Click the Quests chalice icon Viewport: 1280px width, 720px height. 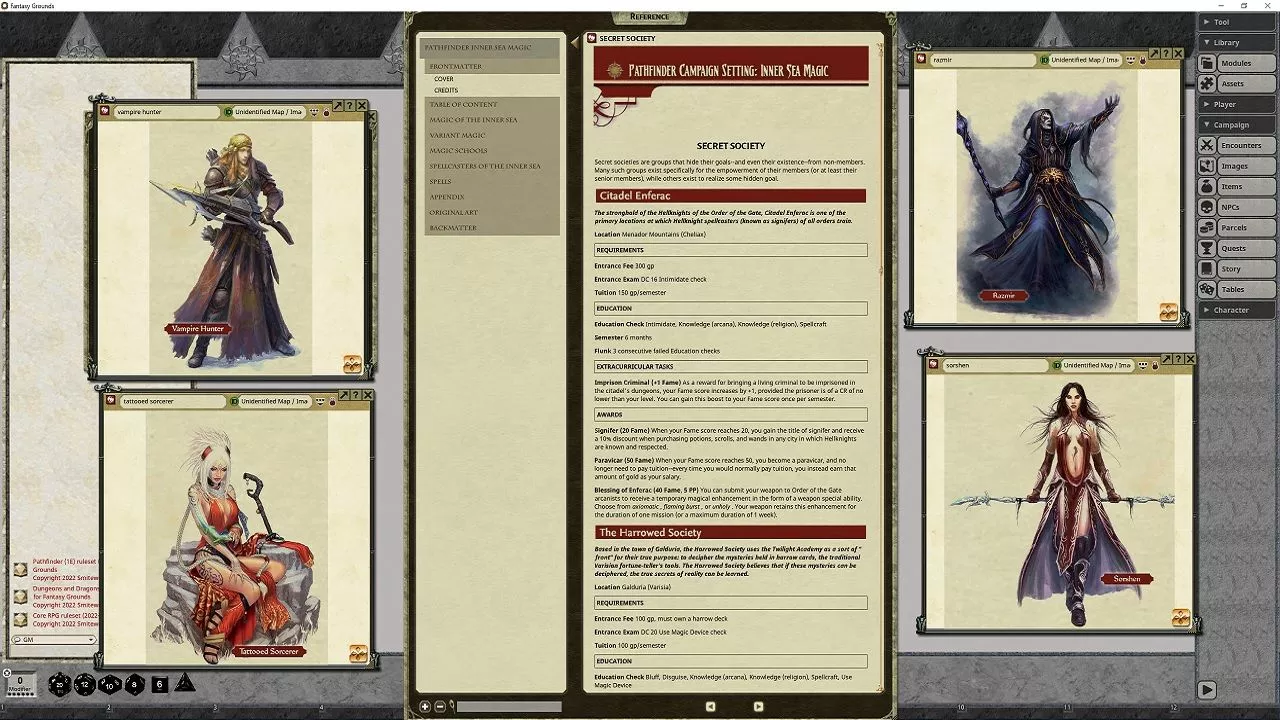click(x=1207, y=248)
